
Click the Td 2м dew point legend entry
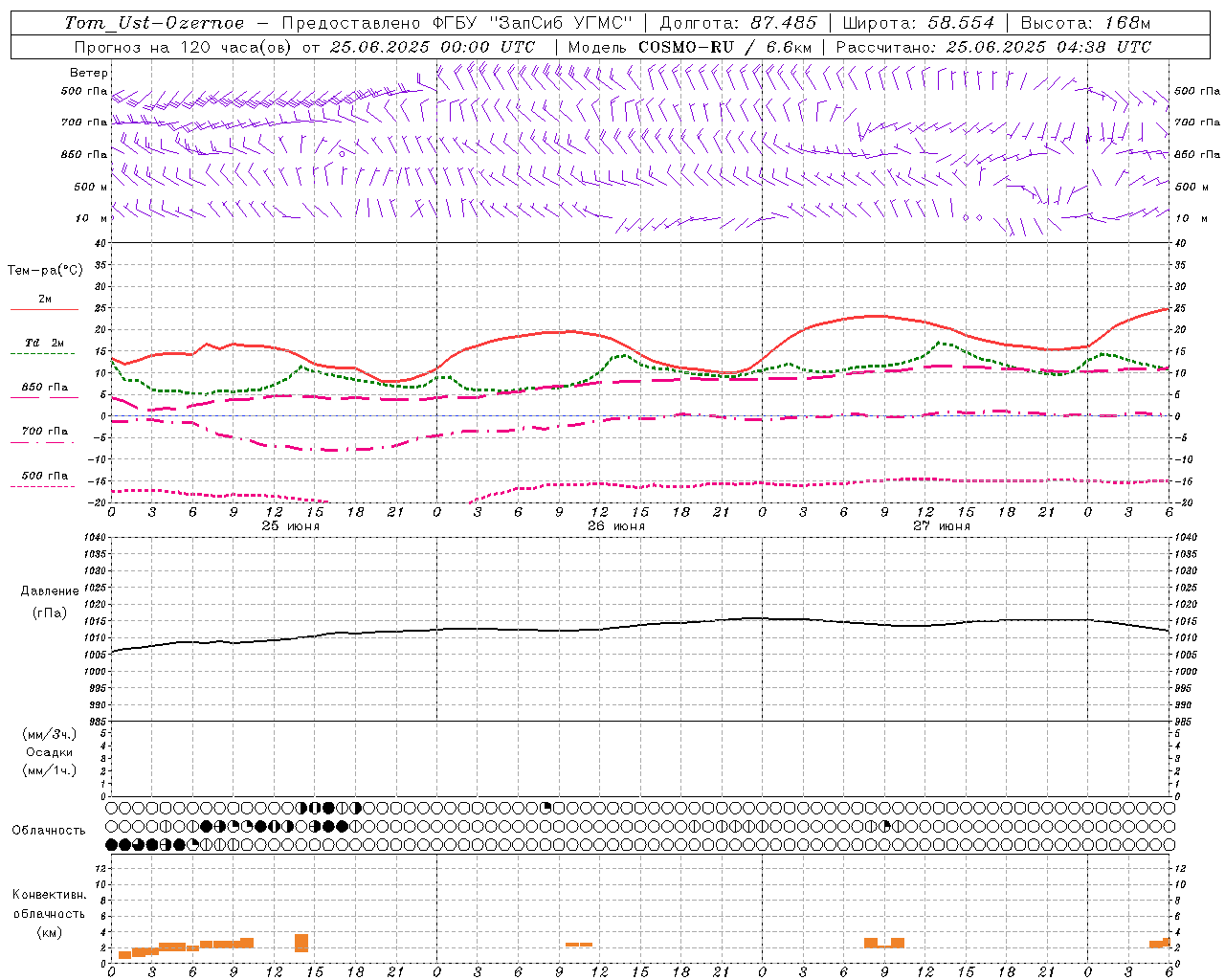tap(45, 343)
